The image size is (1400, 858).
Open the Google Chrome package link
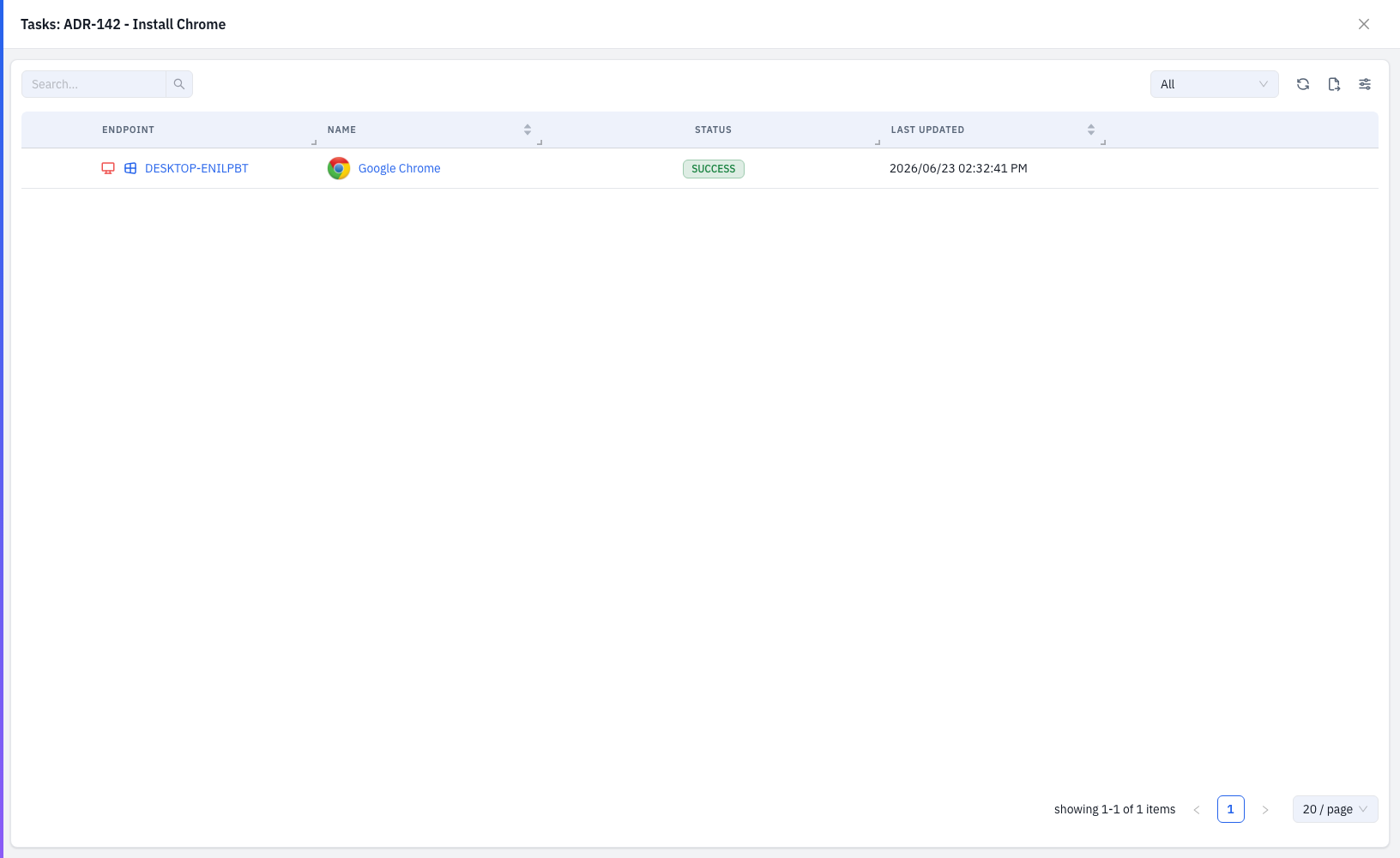click(399, 168)
